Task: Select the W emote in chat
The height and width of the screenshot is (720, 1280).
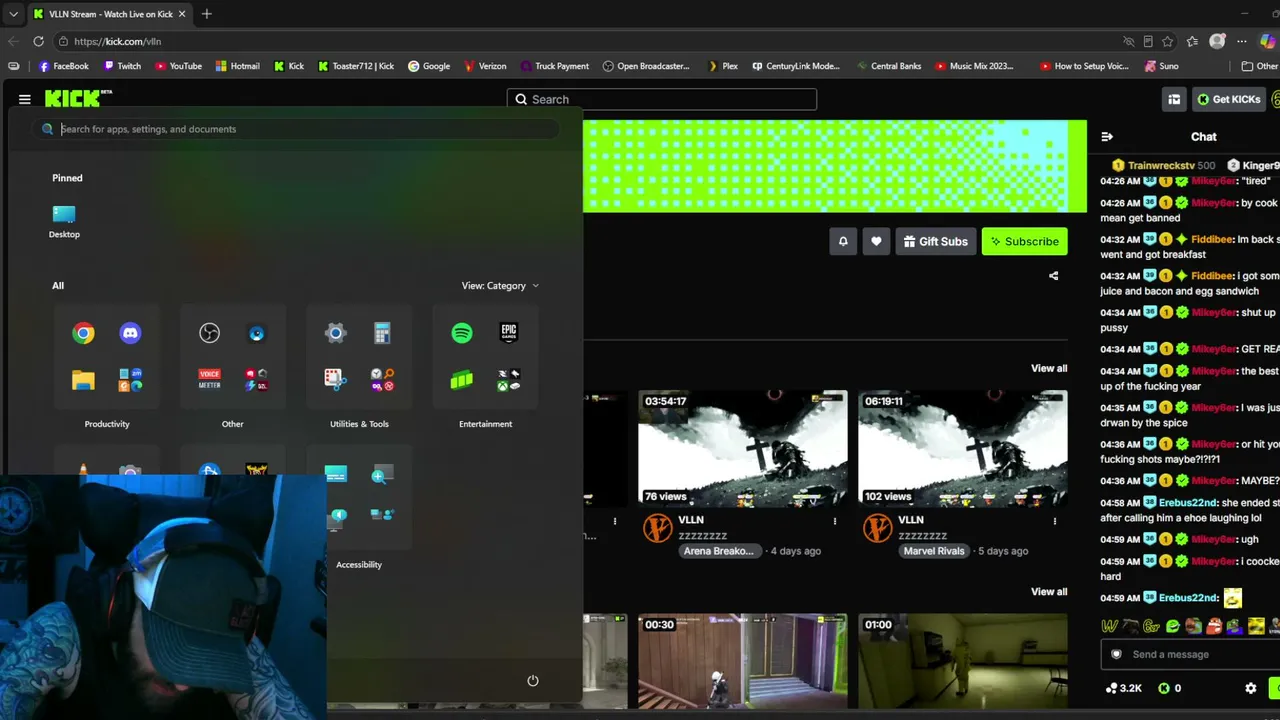Action: [x=1109, y=627]
